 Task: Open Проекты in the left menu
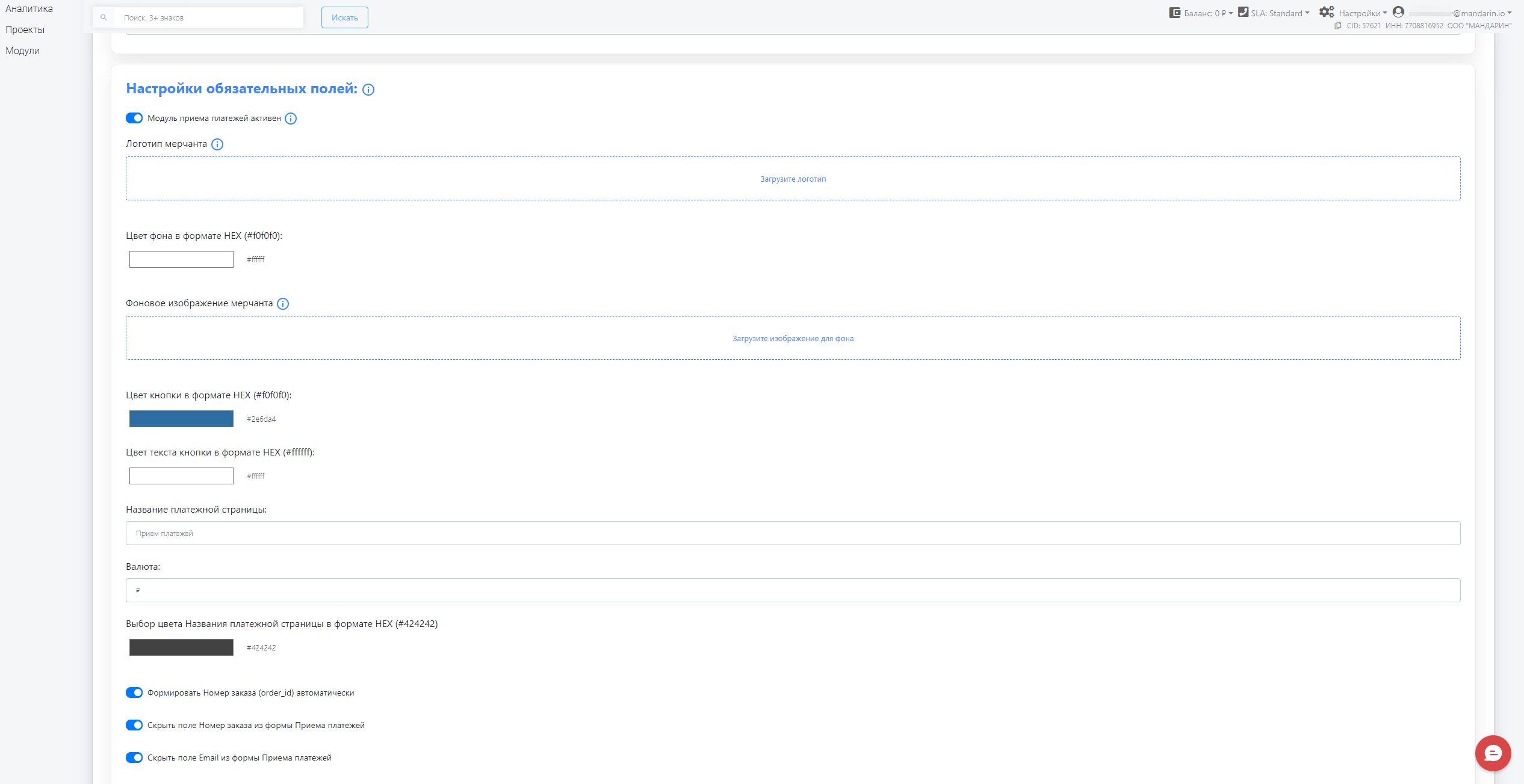point(25,29)
